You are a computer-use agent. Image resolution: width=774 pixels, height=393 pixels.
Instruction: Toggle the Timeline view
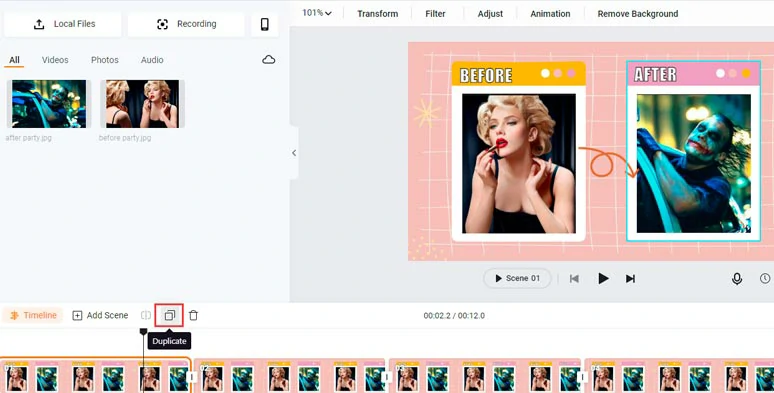[x=34, y=315]
